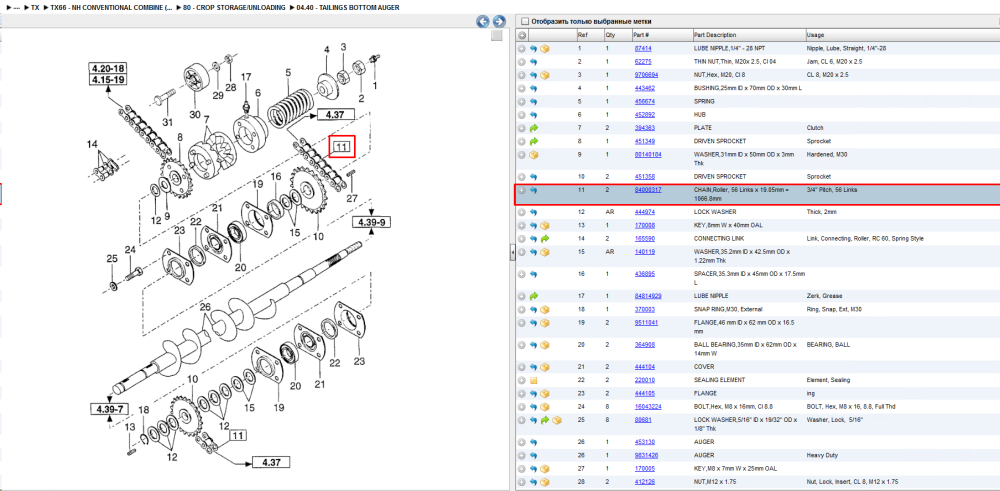Click the package box icon for BALL BEARING
The height and width of the screenshot is (491, 1000).
coord(545,345)
